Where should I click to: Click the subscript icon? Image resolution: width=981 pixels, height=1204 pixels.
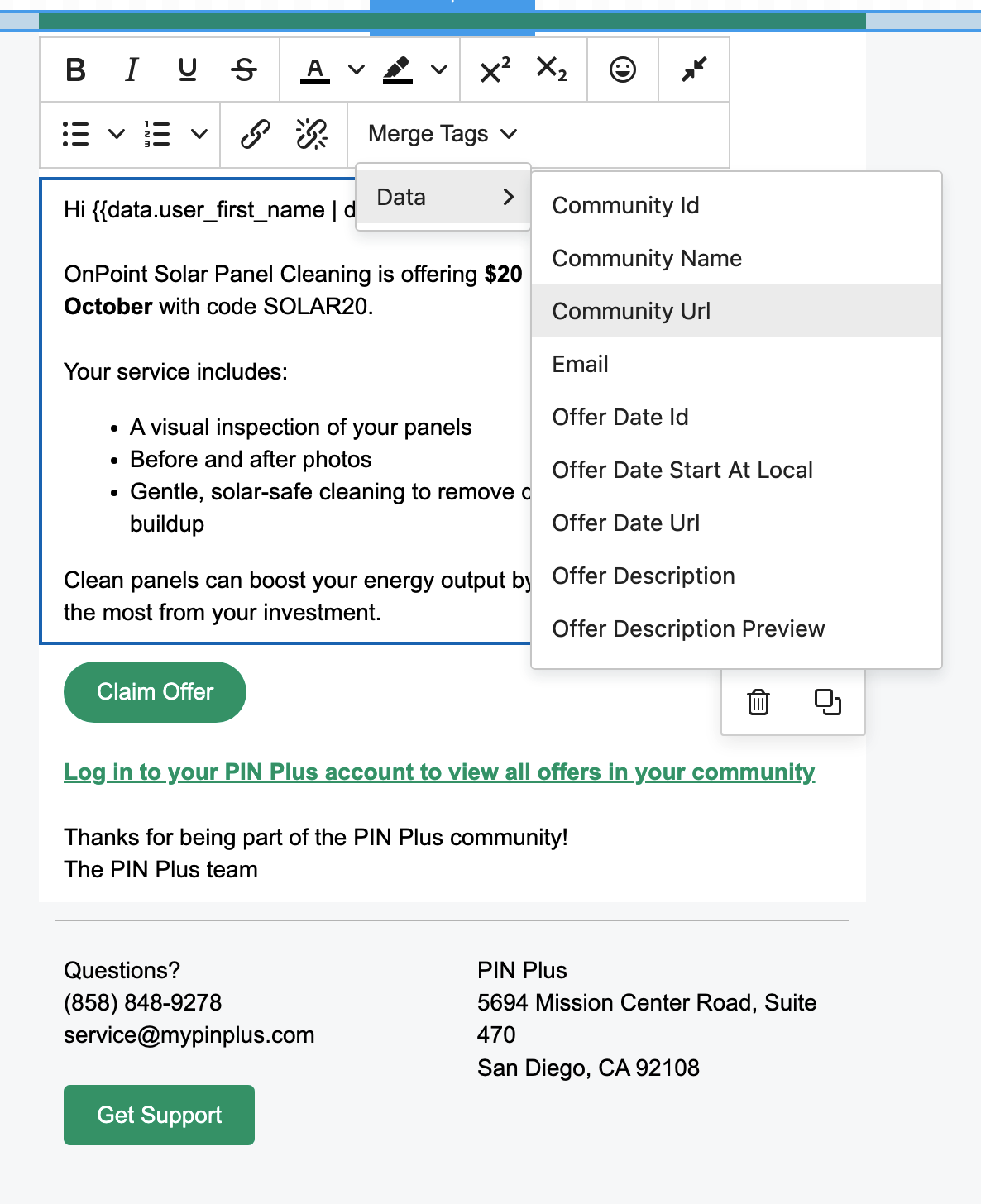click(552, 69)
